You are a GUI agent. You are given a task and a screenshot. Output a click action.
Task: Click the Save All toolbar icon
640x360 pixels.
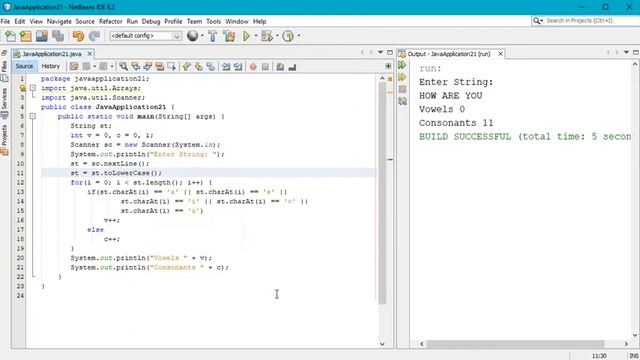click(x=58, y=36)
